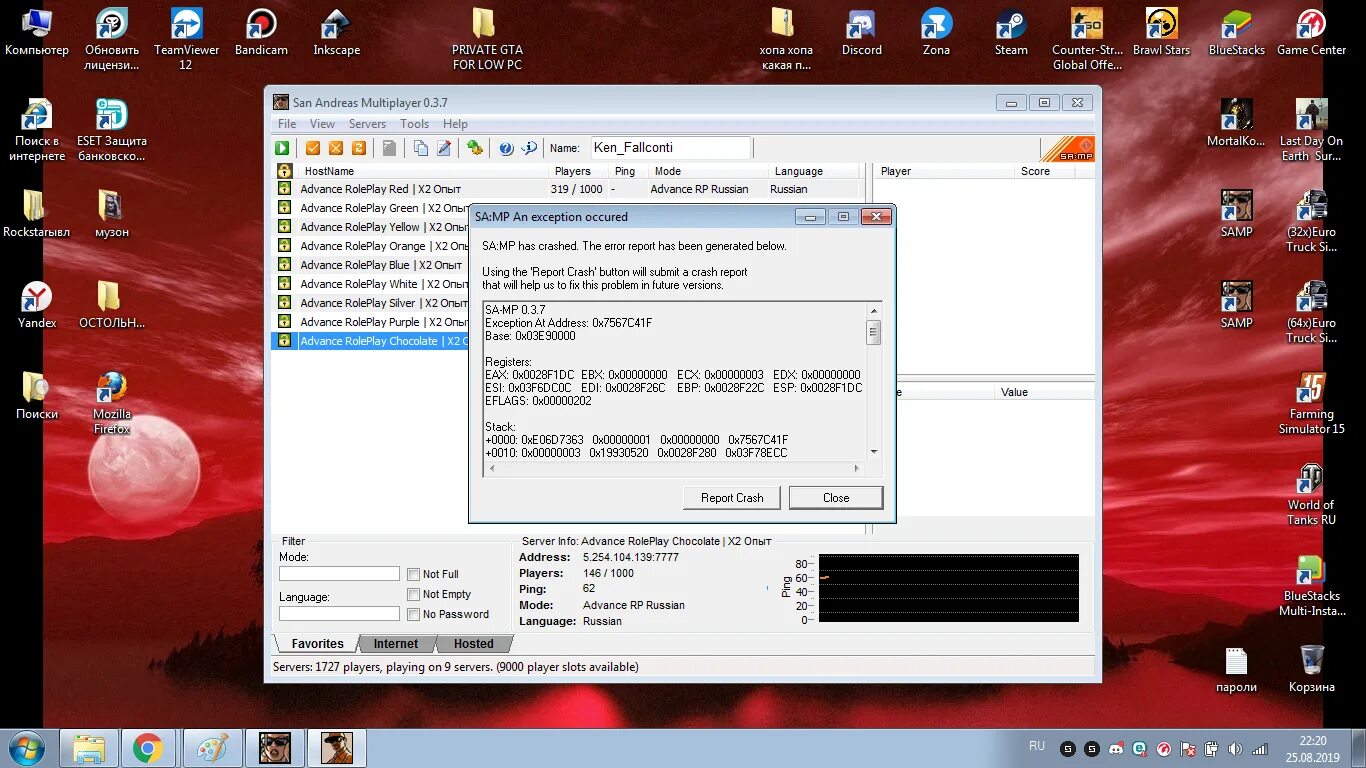Click the gray document toolbar icon
The width and height of the screenshot is (1366, 768).
(x=389, y=148)
